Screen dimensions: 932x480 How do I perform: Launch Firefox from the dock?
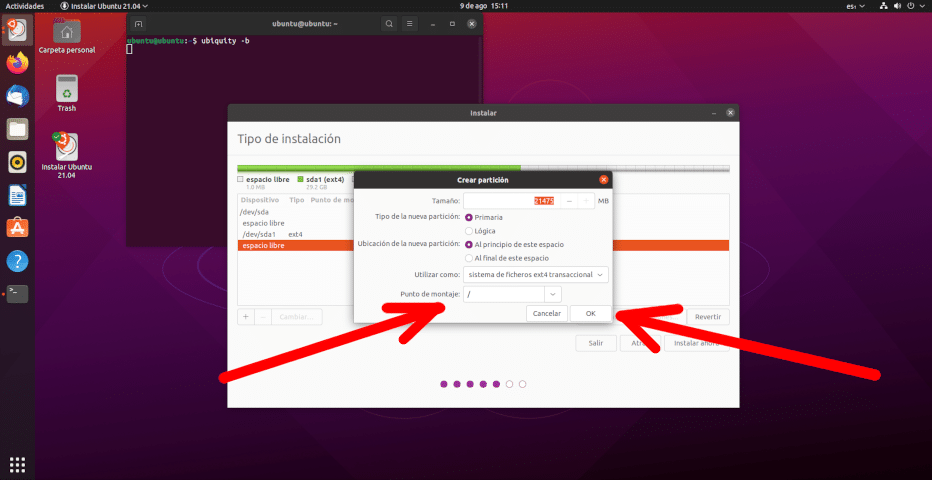[17, 63]
